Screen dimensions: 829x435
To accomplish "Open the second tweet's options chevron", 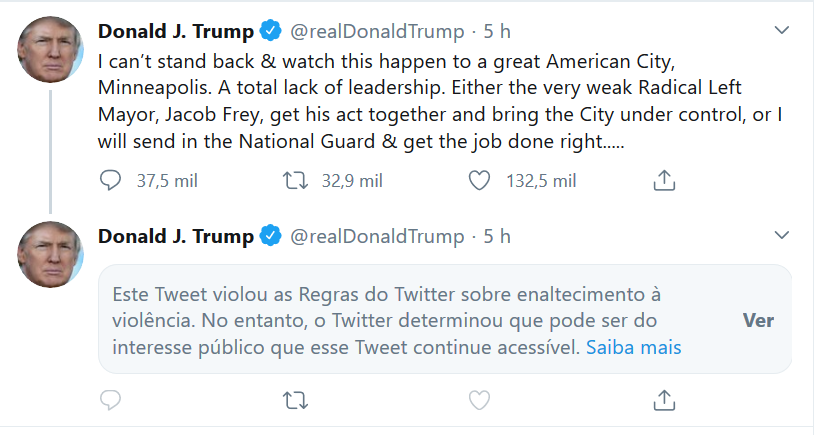I will click(x=782, y=236).
